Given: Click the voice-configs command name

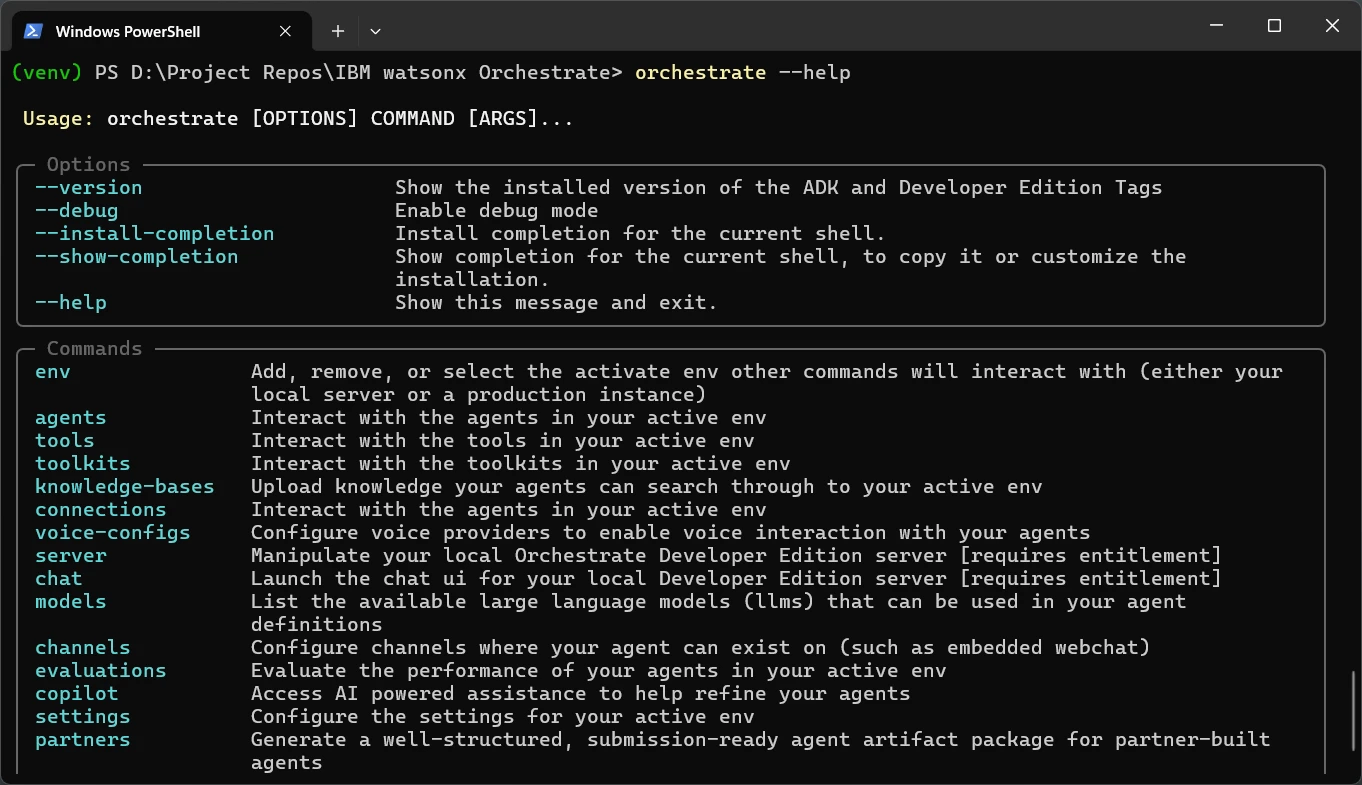Looking at the screenshot, I should click(112, 532).
